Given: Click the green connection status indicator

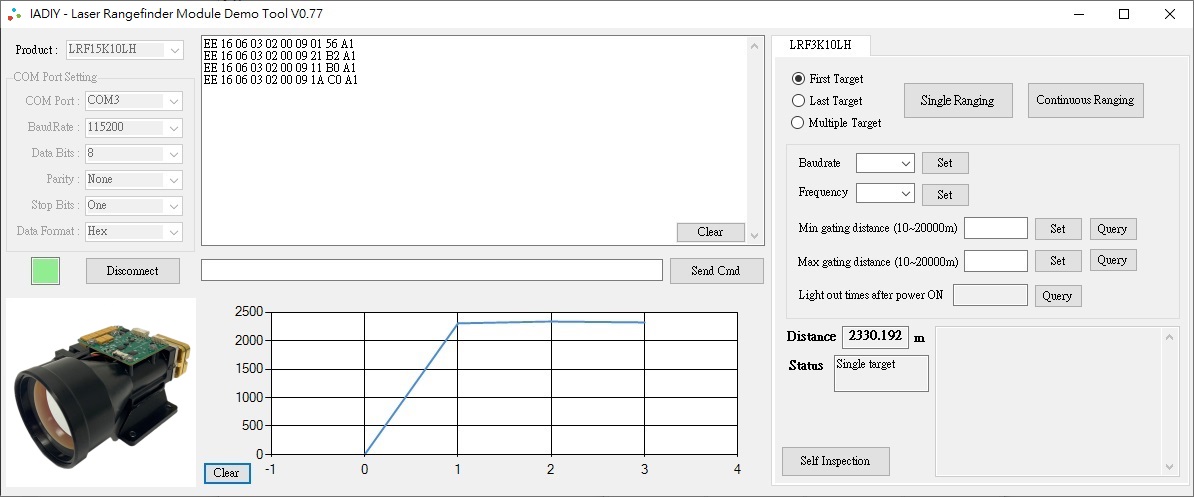Looking at the screenshot, I should 45,271.
